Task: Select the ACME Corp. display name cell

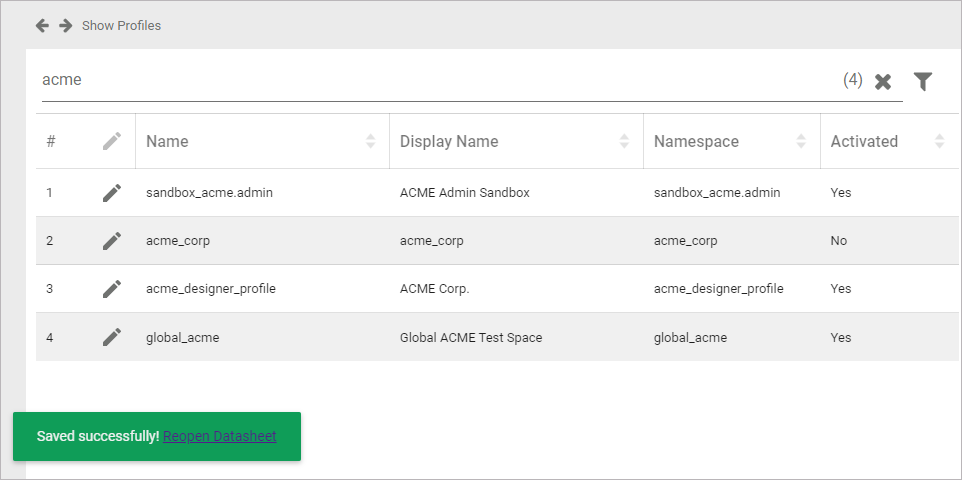Action: (435, 289)
